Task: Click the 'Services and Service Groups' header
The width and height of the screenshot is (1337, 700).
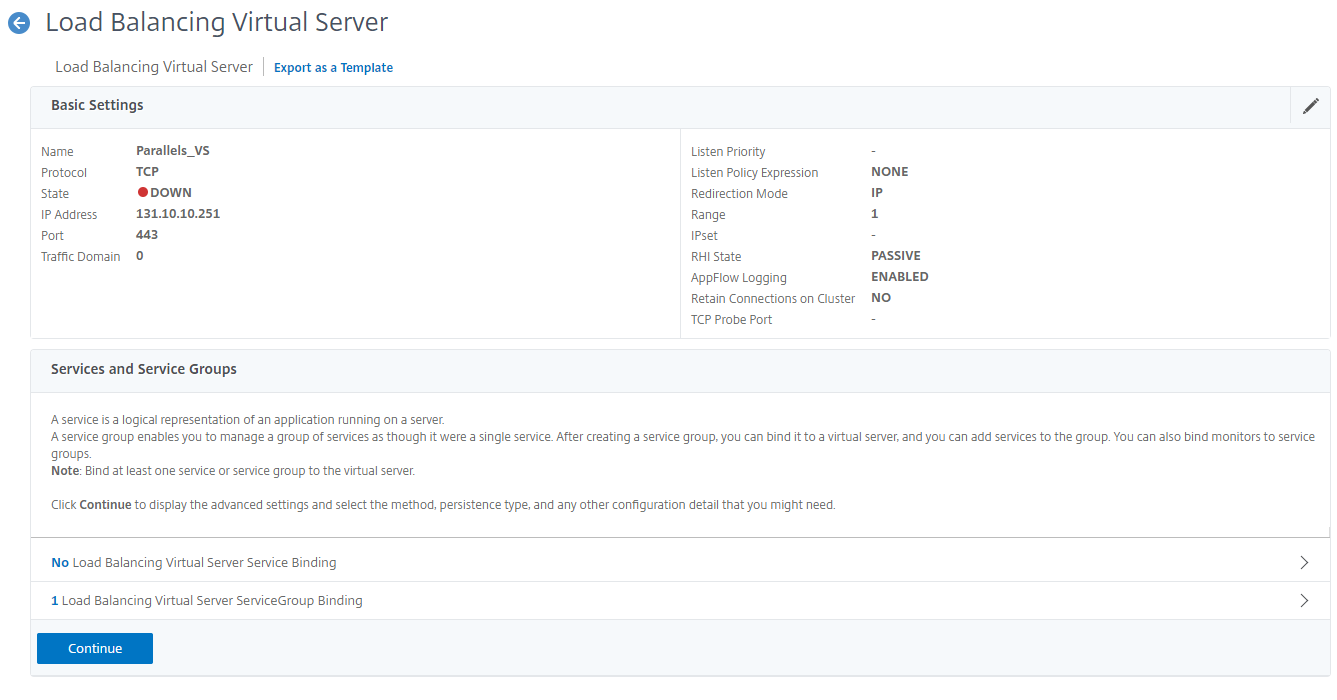Action: 144,369
